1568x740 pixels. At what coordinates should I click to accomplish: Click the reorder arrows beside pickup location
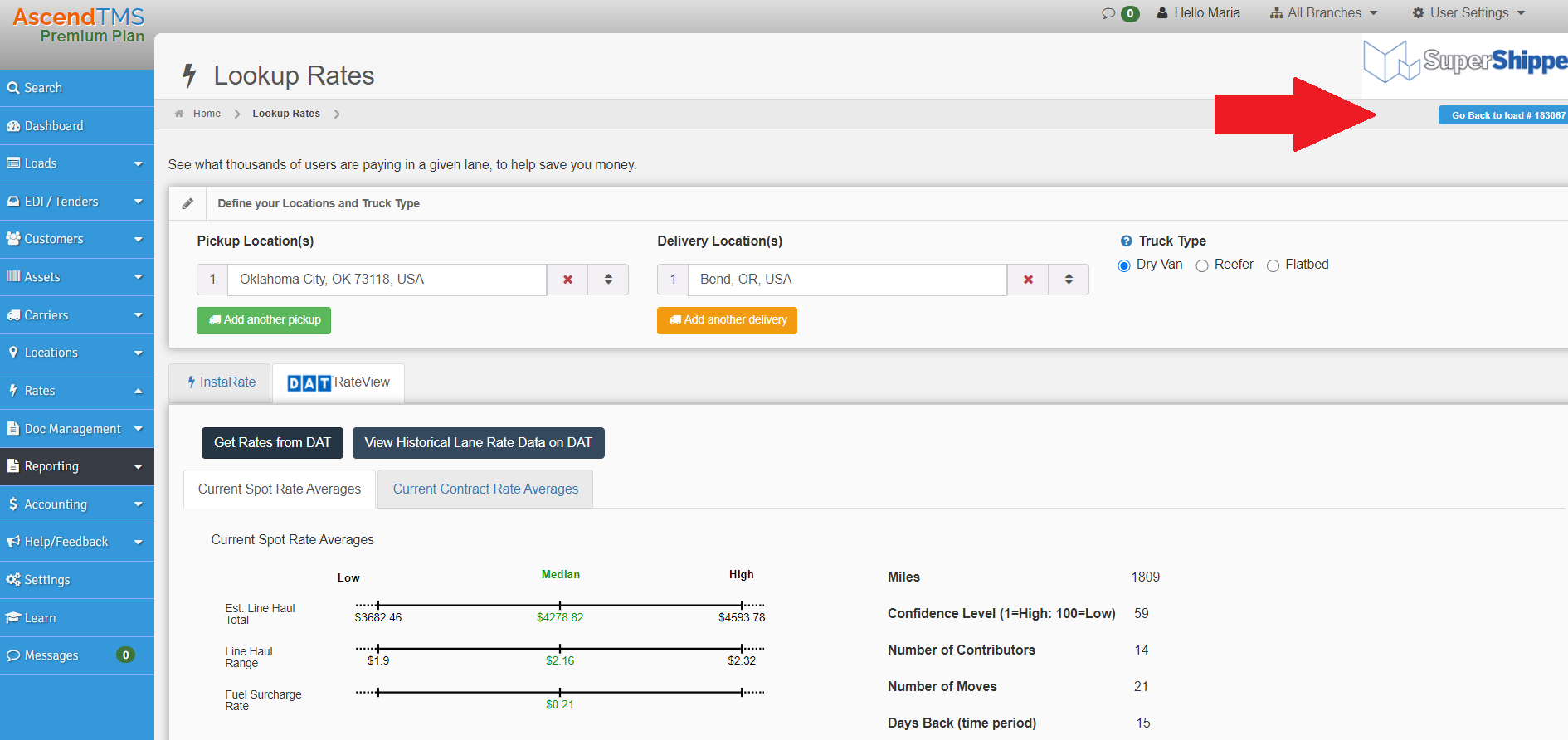608,280
